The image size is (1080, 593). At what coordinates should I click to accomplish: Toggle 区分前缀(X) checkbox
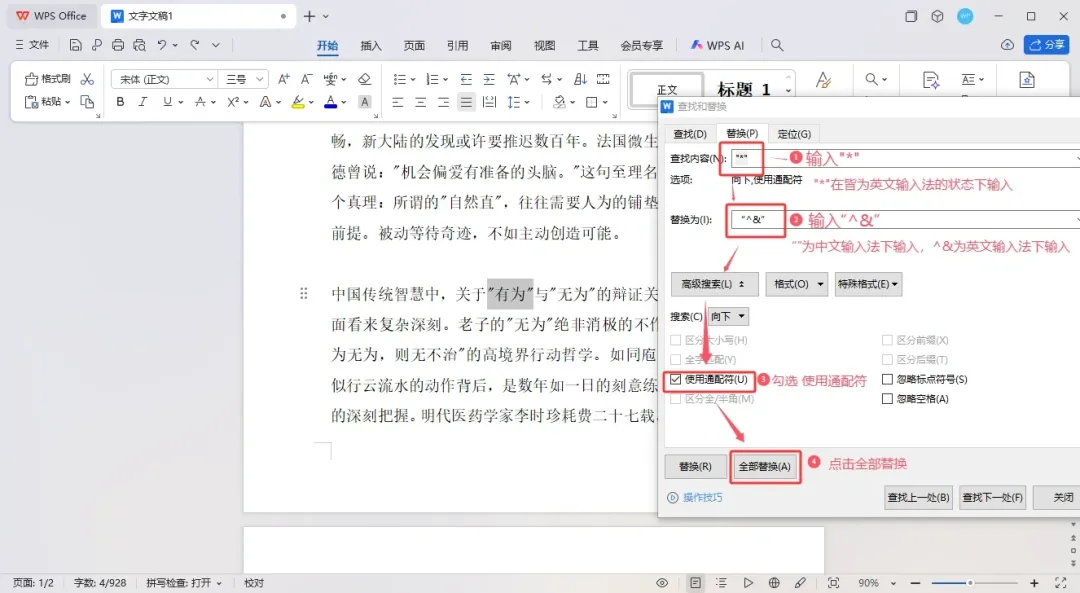887,340
